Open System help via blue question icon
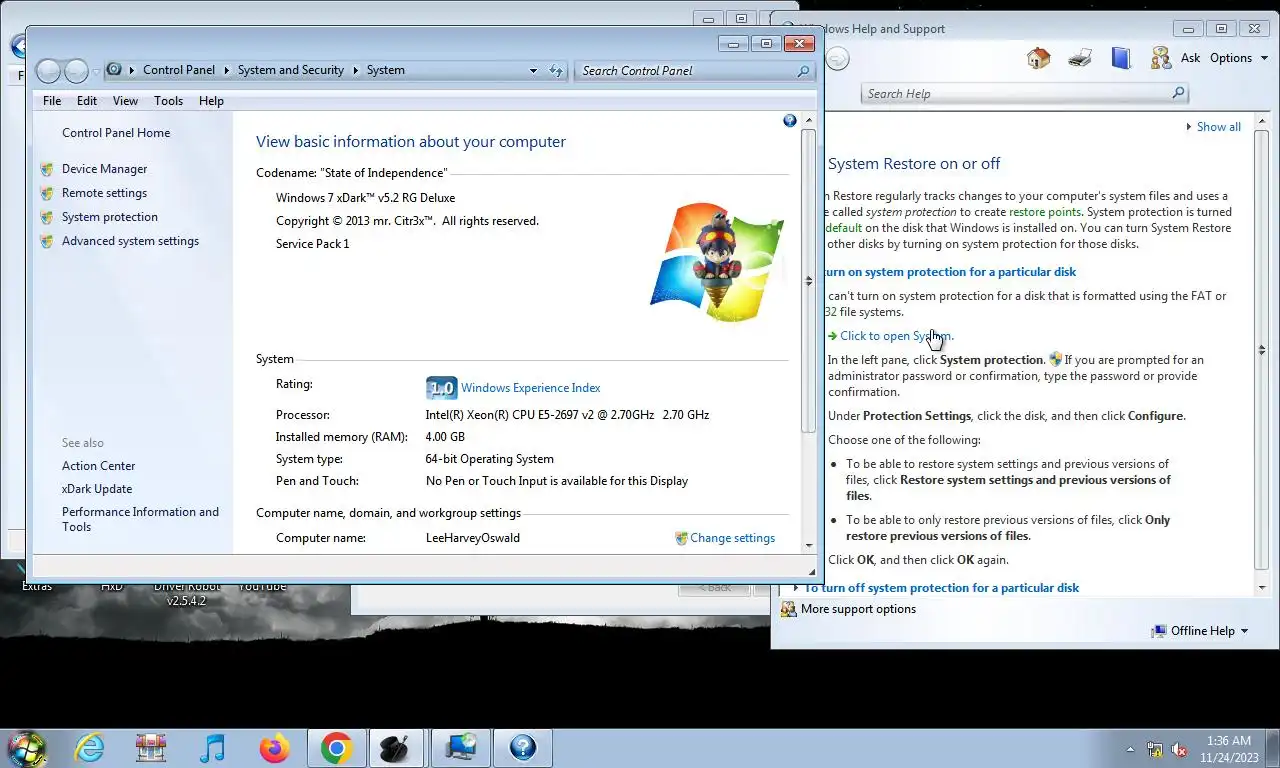Screen dimensions: 1280x768 pos(790,121)
